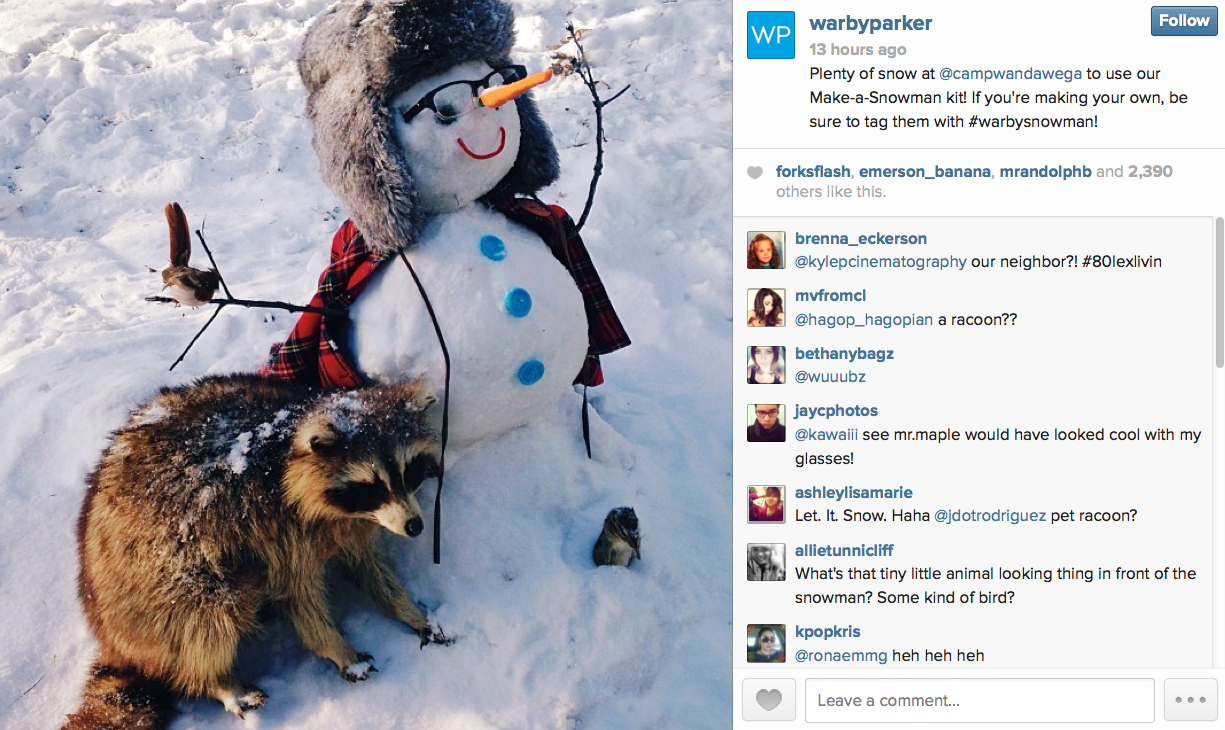Click allietunnicliff's avatar
This screenshot has width=1225, height=730.
click(x=766, y=562)
